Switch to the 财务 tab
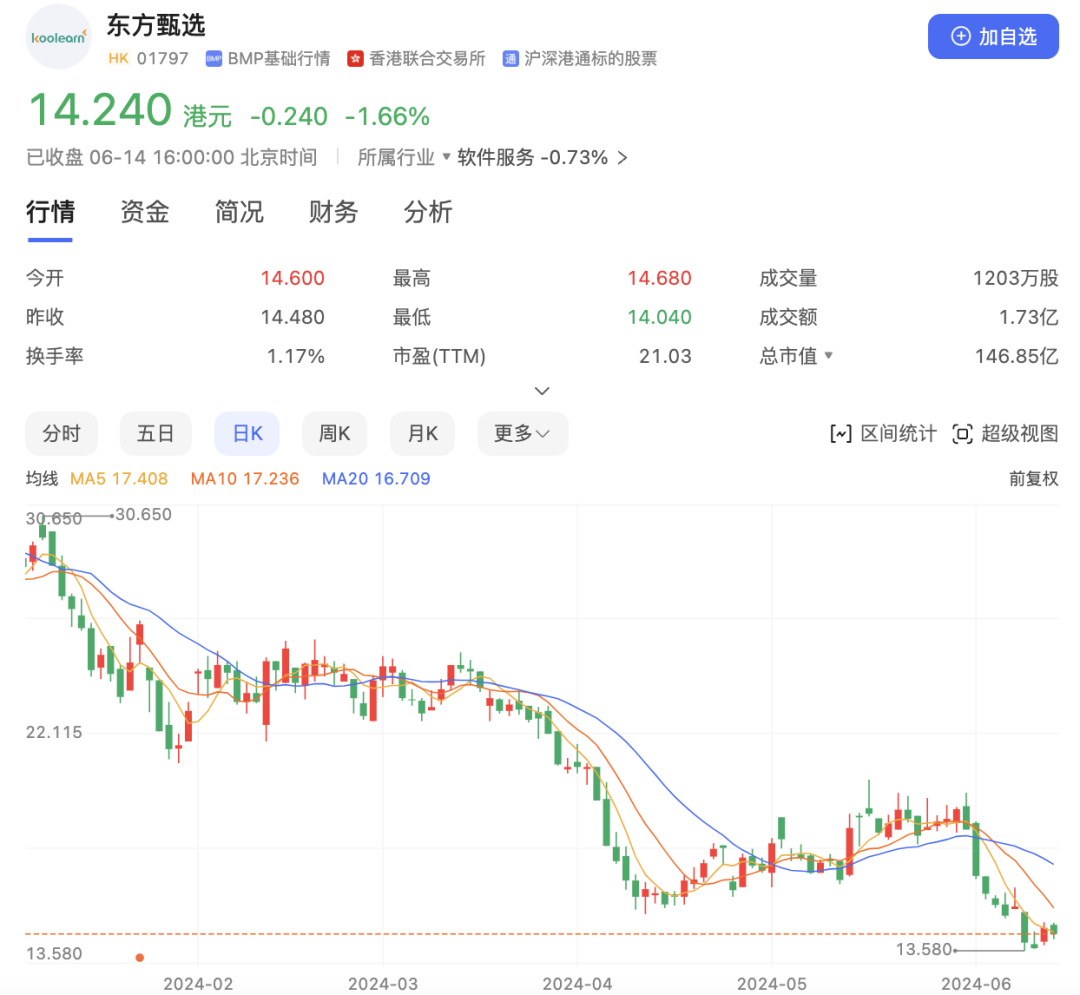 (x=333, y=212)
